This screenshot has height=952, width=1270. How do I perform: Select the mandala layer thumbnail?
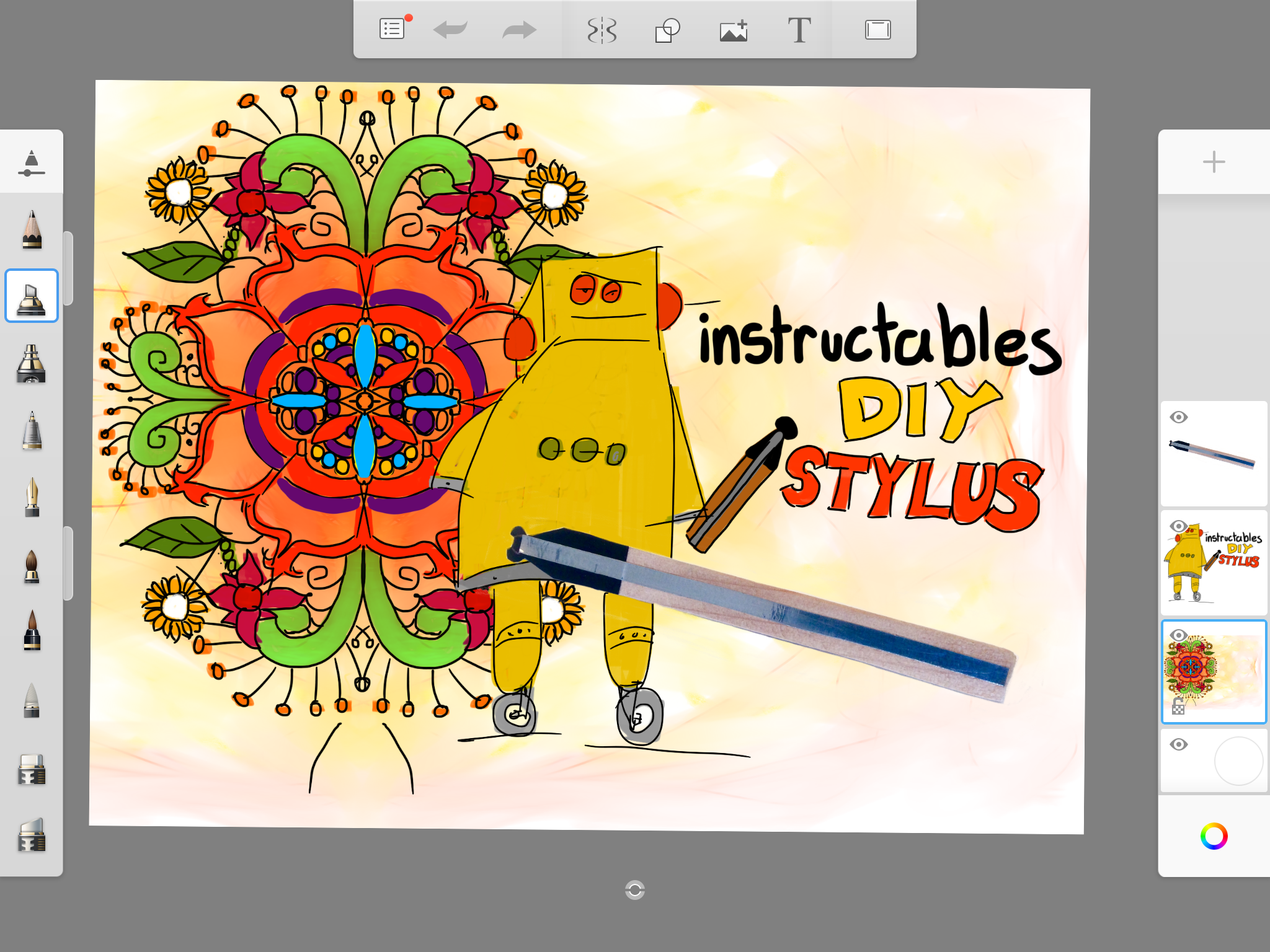click(x=1214, y=672)
